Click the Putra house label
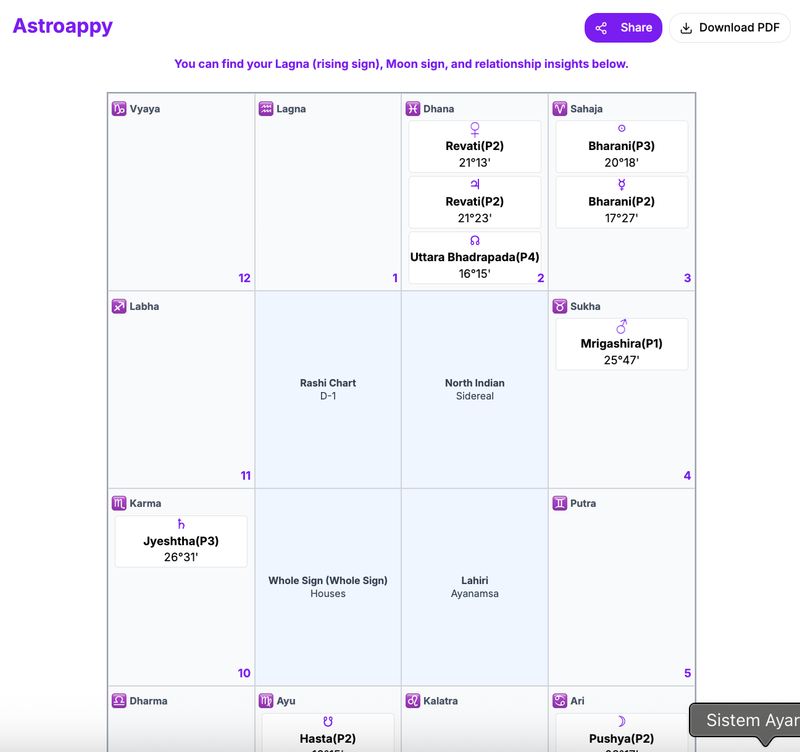 coord(583,504)
